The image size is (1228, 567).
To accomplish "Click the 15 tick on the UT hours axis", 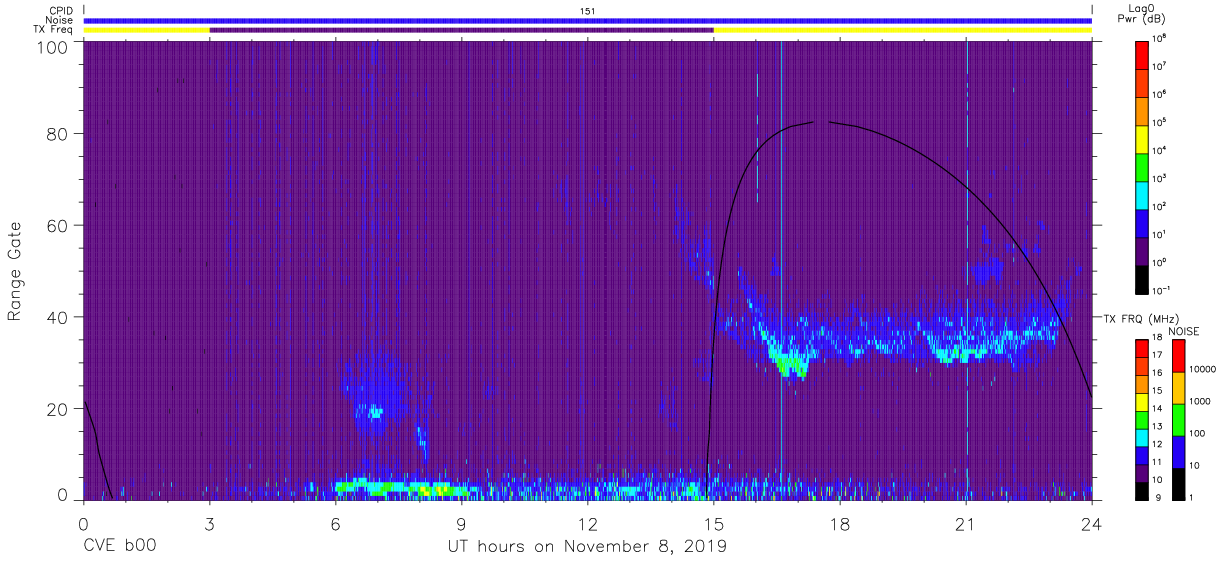I will tap(714, 522).
